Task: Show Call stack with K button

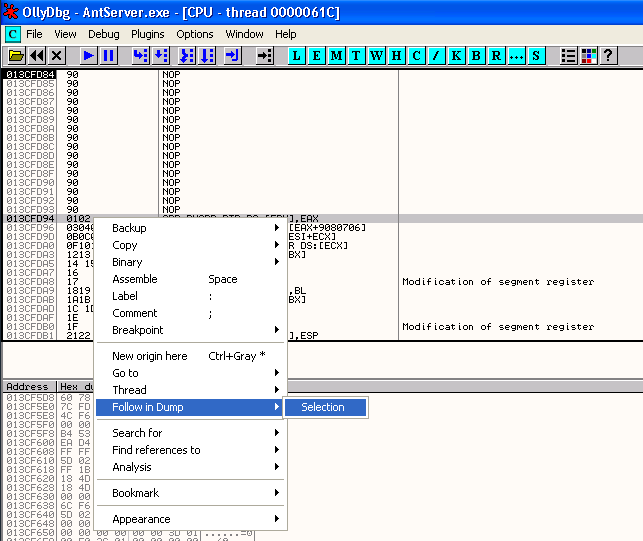Action: pos(456,56)
